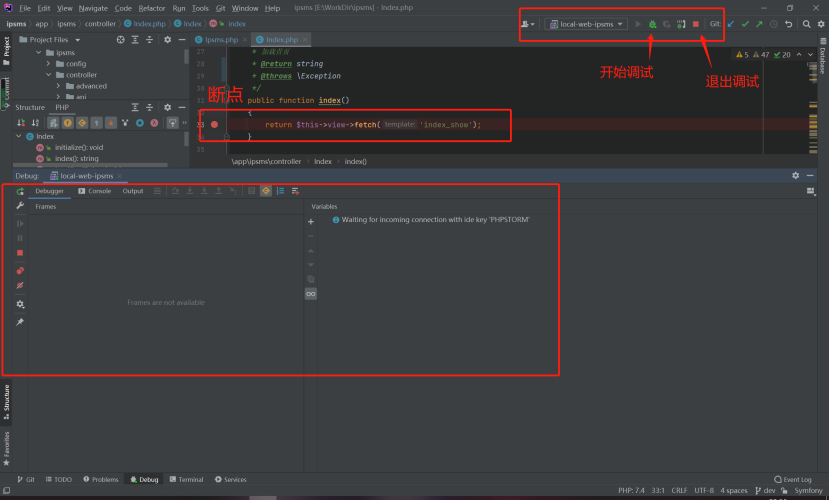This screenshot has height=500, width=829.
Task: Open the Tools menu
Action: click(x=200, y=8)
